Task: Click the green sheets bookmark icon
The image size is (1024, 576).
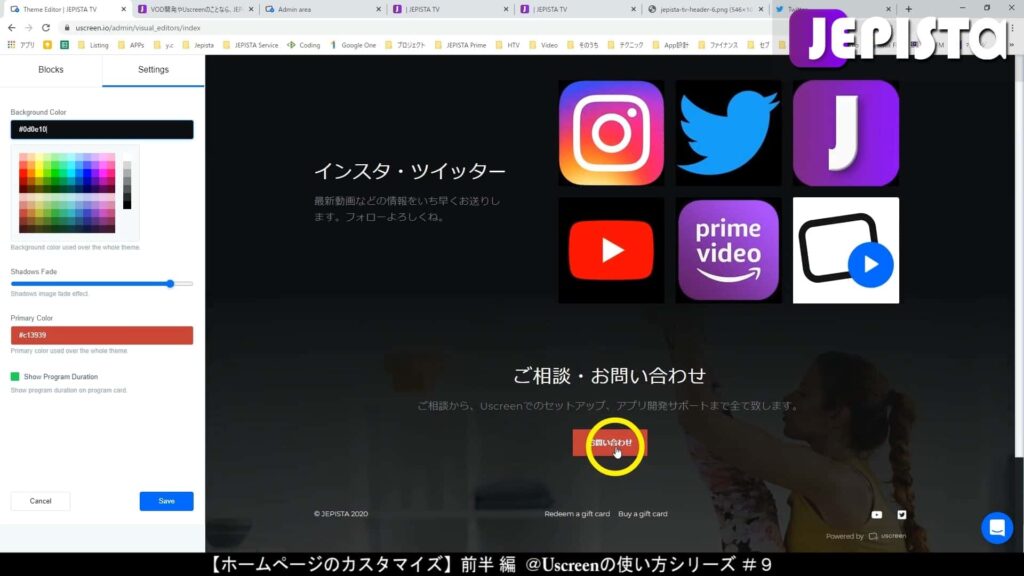Action: 64,45
